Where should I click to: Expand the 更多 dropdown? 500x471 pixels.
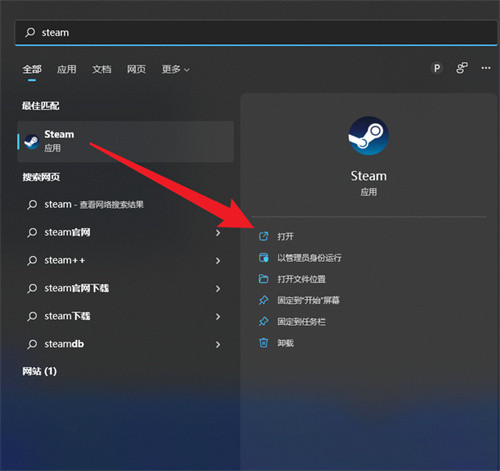pos(176,69)
